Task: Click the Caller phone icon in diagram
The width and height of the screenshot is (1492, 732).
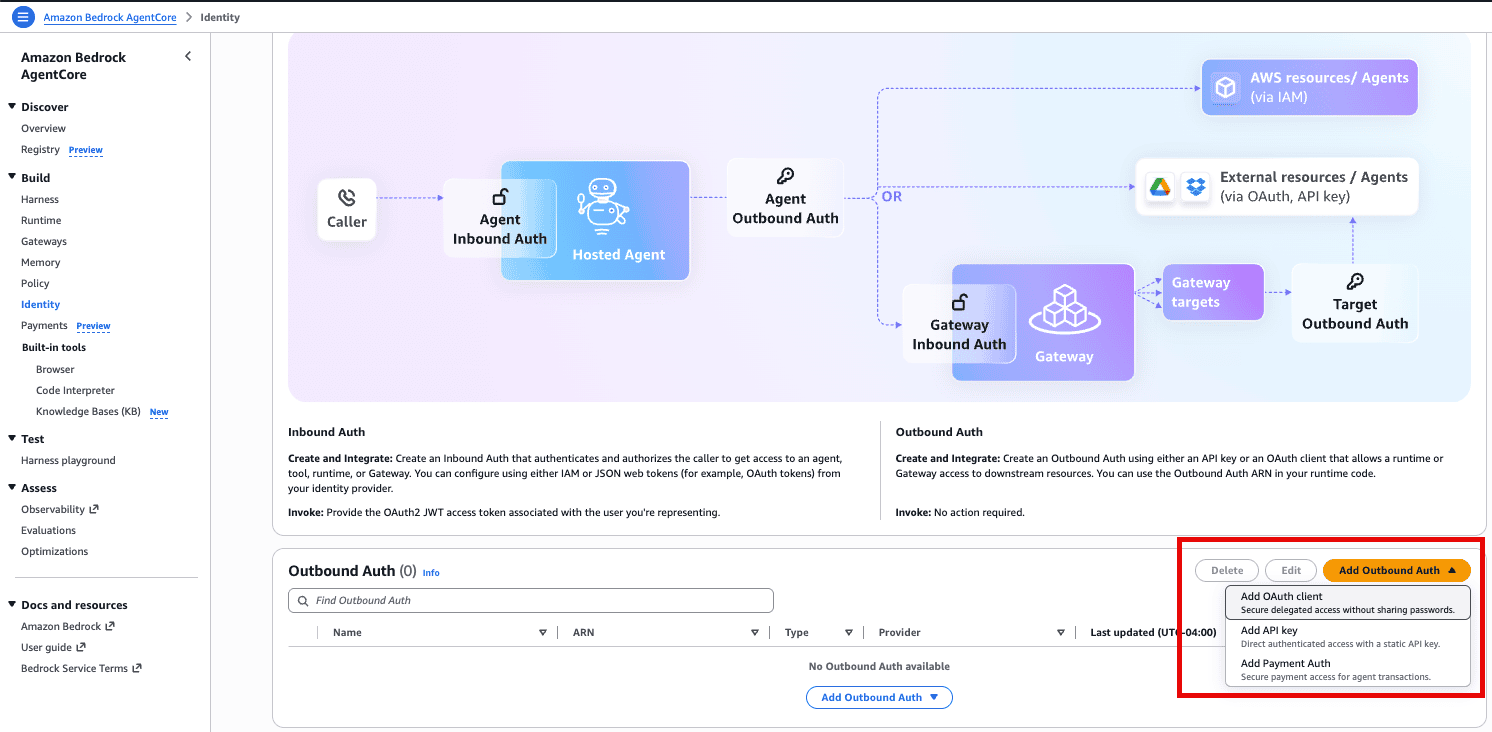Action: (x=347, y=198)
